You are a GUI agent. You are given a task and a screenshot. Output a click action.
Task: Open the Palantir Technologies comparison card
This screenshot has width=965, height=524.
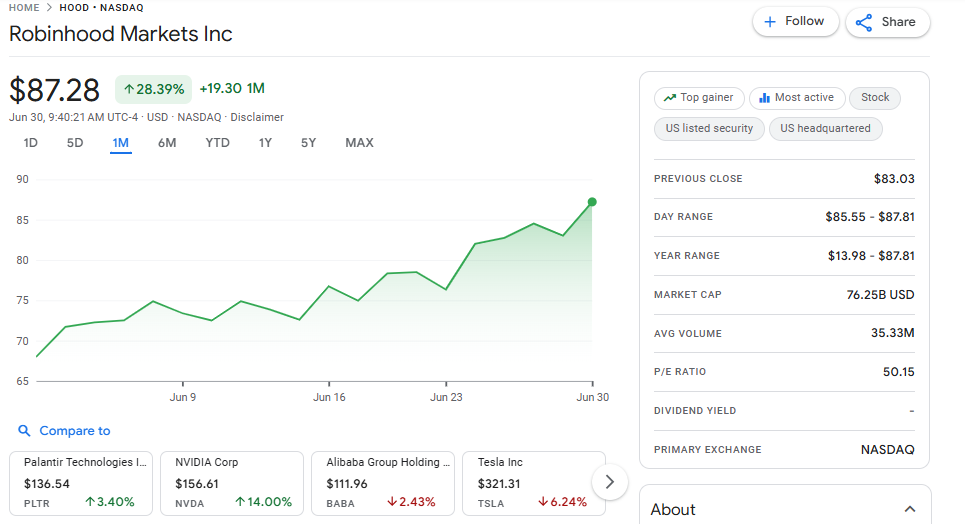click(x=81, y=483)
